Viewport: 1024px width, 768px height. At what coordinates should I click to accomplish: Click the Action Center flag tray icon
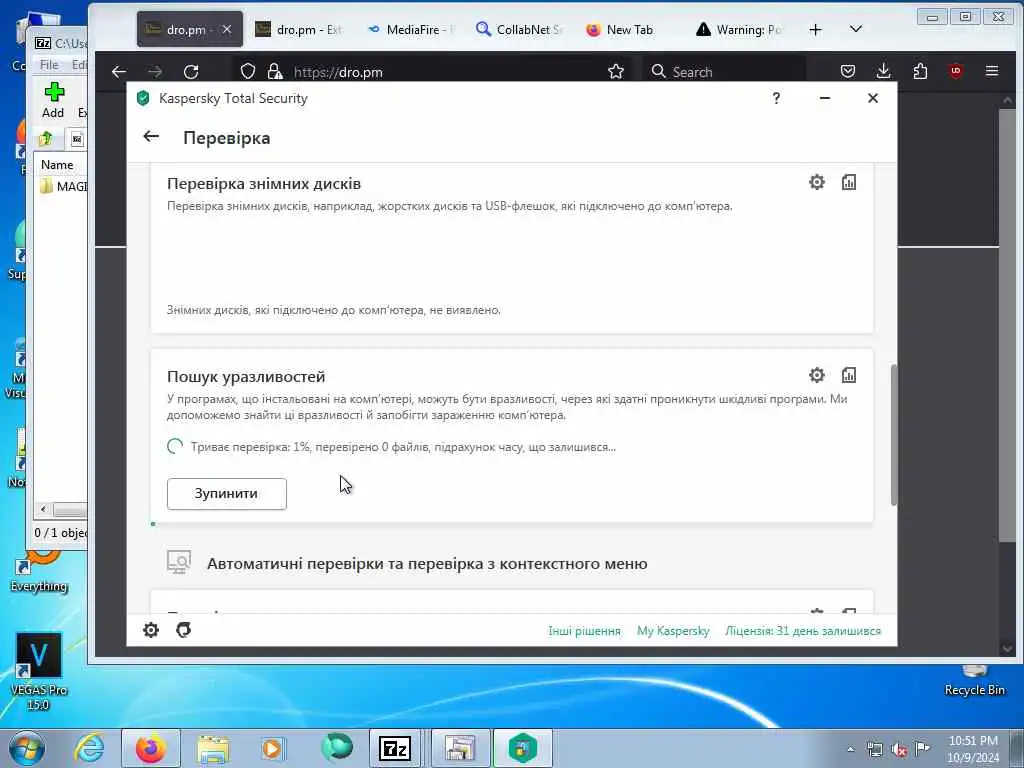922,749
